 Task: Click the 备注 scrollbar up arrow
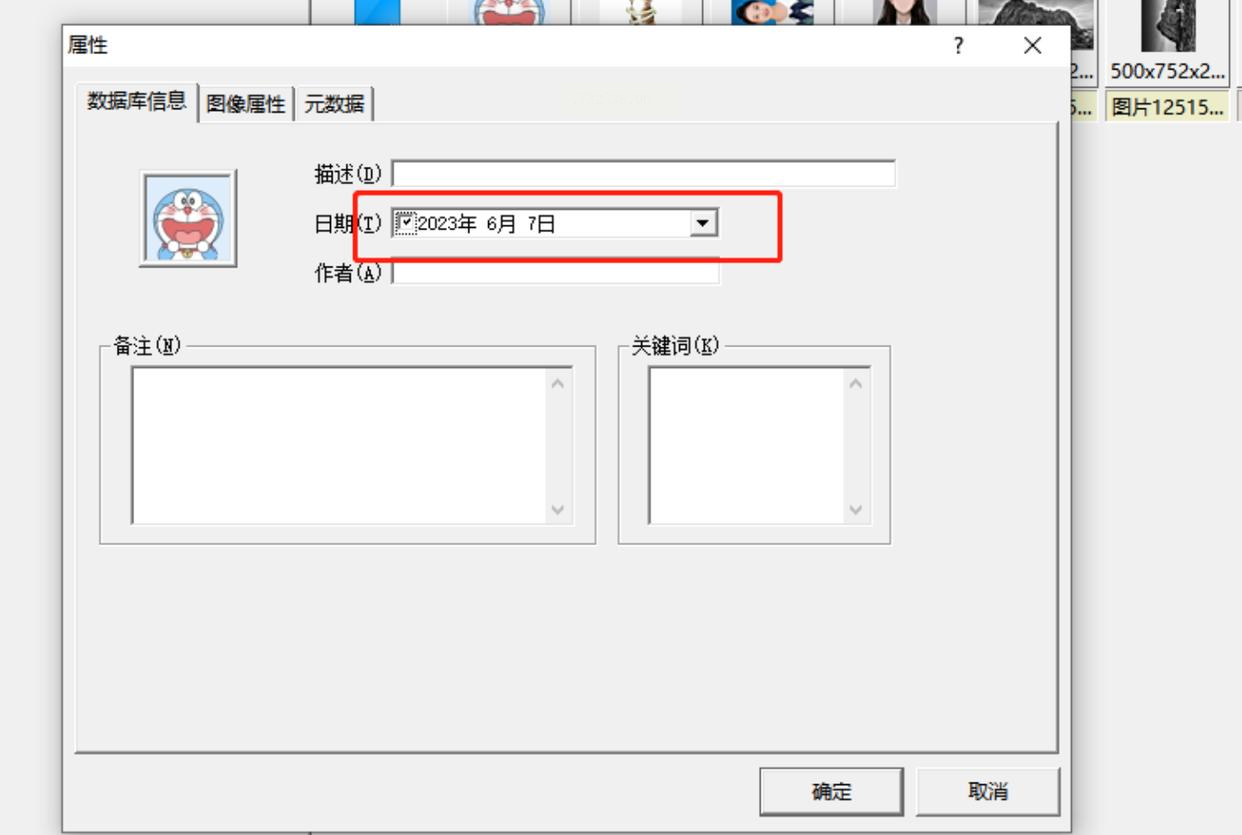558,383
